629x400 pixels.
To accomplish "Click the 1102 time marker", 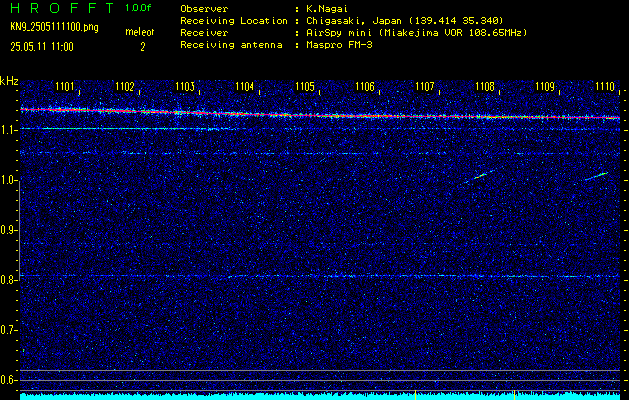I will (x=125, y=86).
